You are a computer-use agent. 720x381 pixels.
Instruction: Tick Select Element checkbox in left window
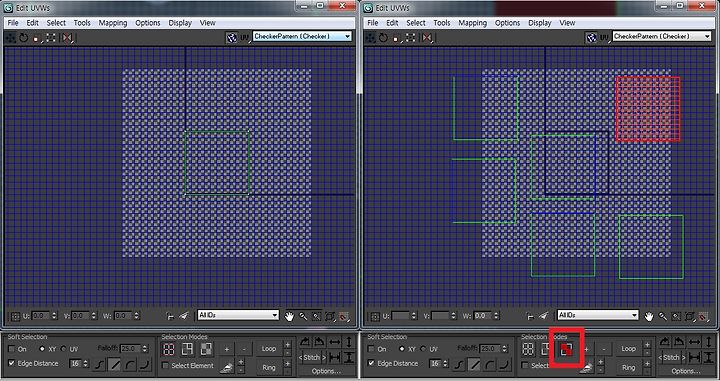165,366
